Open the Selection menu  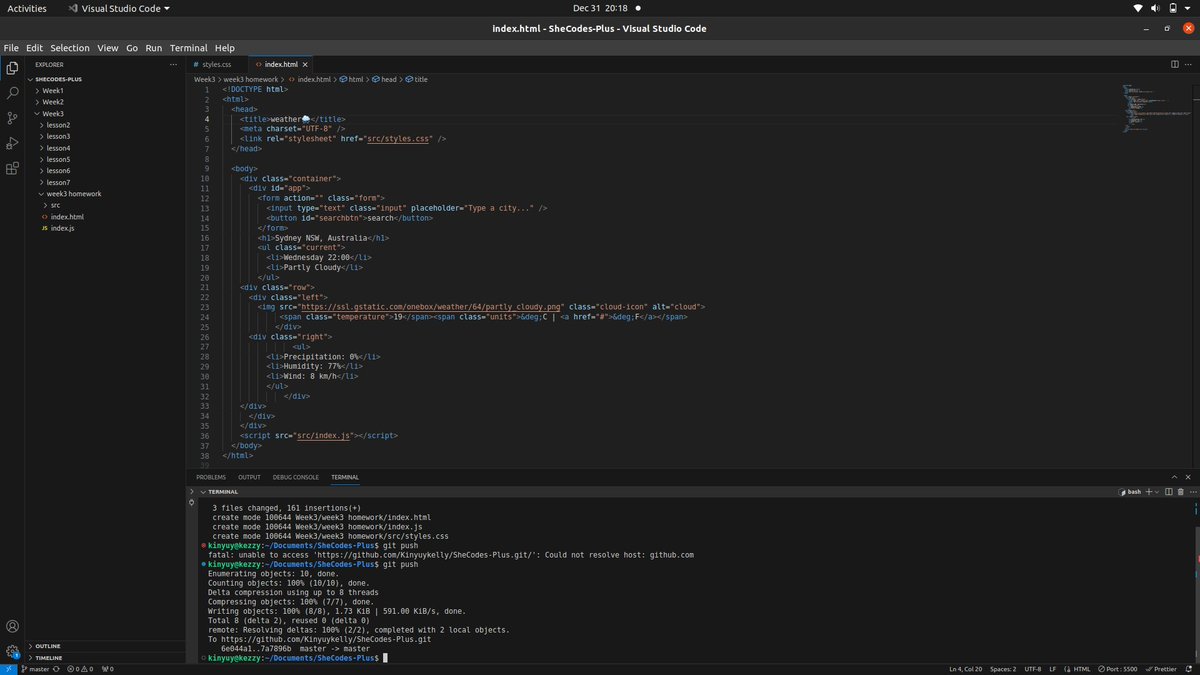[x=70, y=48]
